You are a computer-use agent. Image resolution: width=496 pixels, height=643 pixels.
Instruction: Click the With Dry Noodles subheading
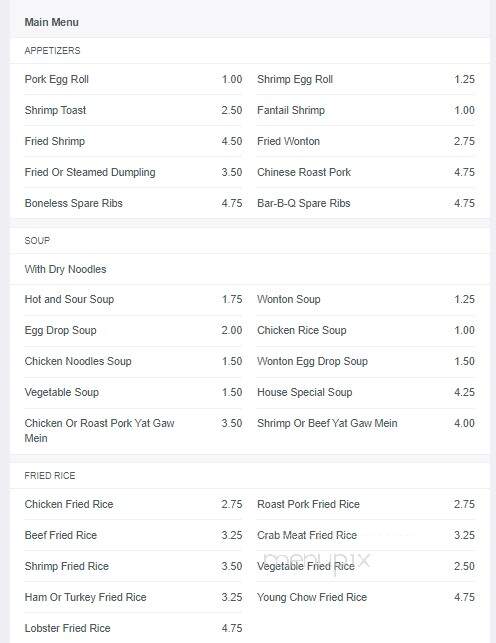click(65, 269)
